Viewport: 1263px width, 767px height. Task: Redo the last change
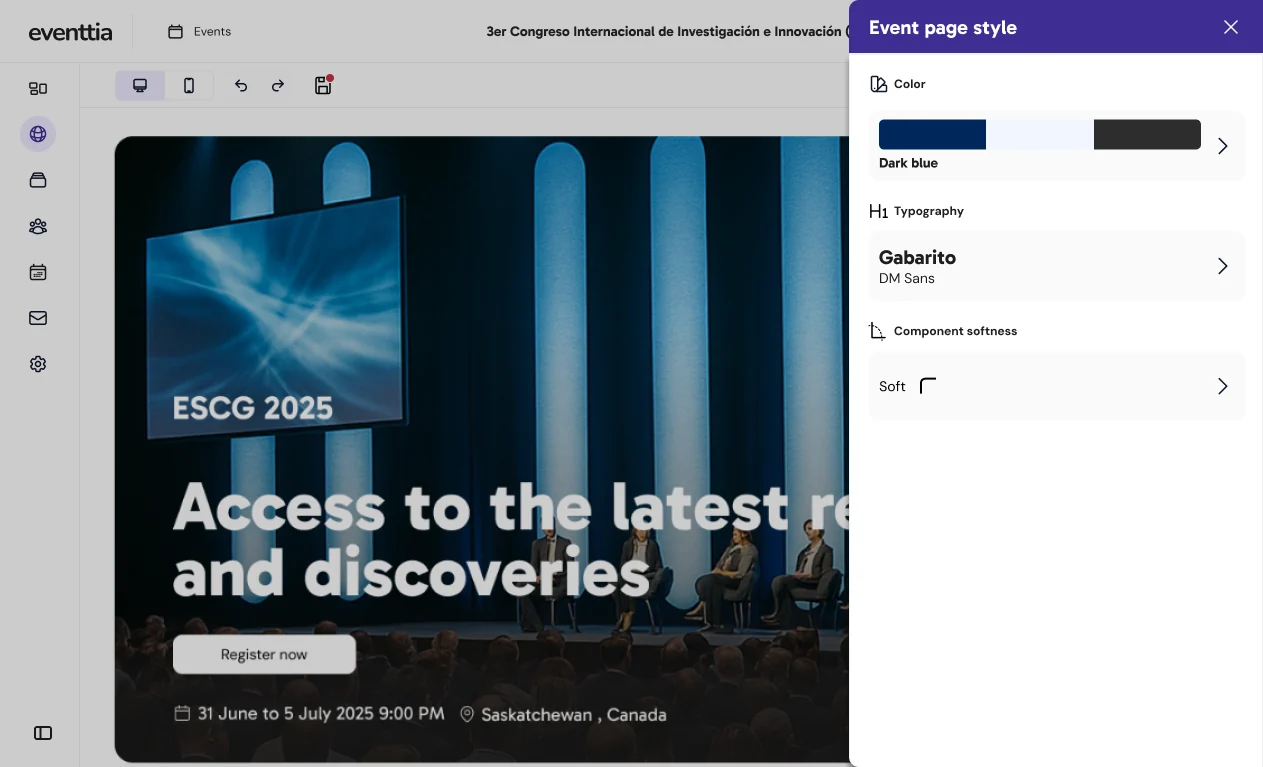coord(278,86)
